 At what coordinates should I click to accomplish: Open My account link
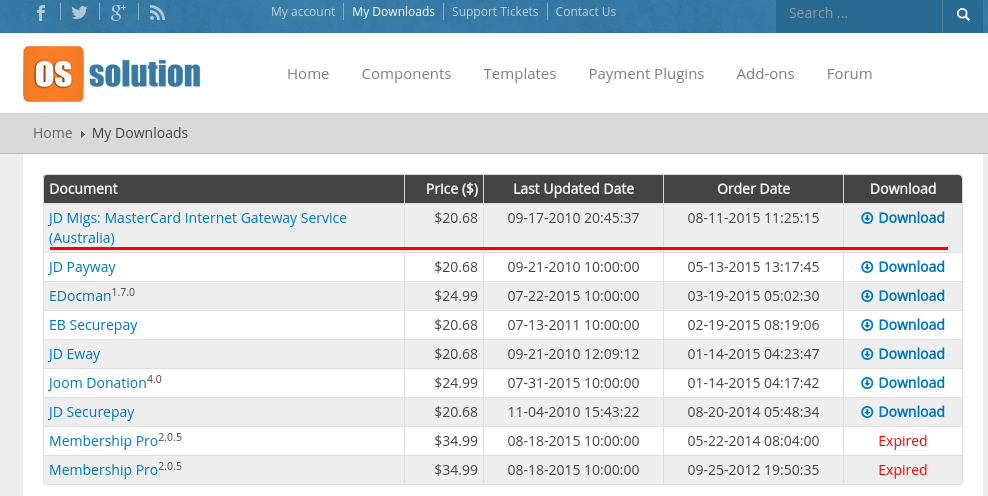tap(303, 12)
